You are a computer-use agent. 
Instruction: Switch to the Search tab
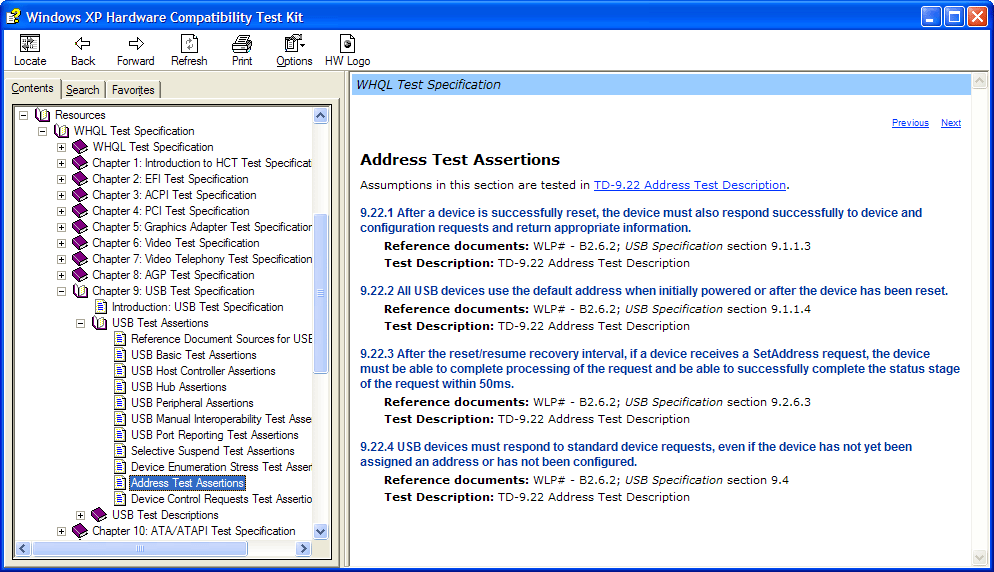point(82,90)
